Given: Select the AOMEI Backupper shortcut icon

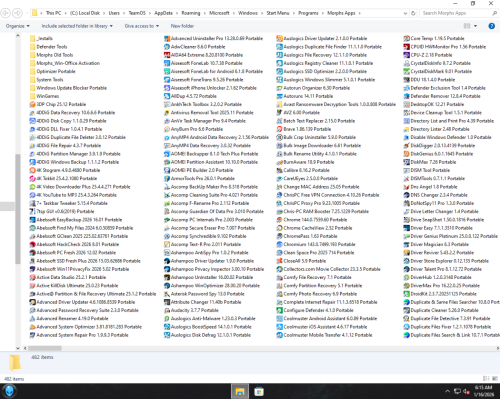Looking at the screenshot, I should [167, 154].
